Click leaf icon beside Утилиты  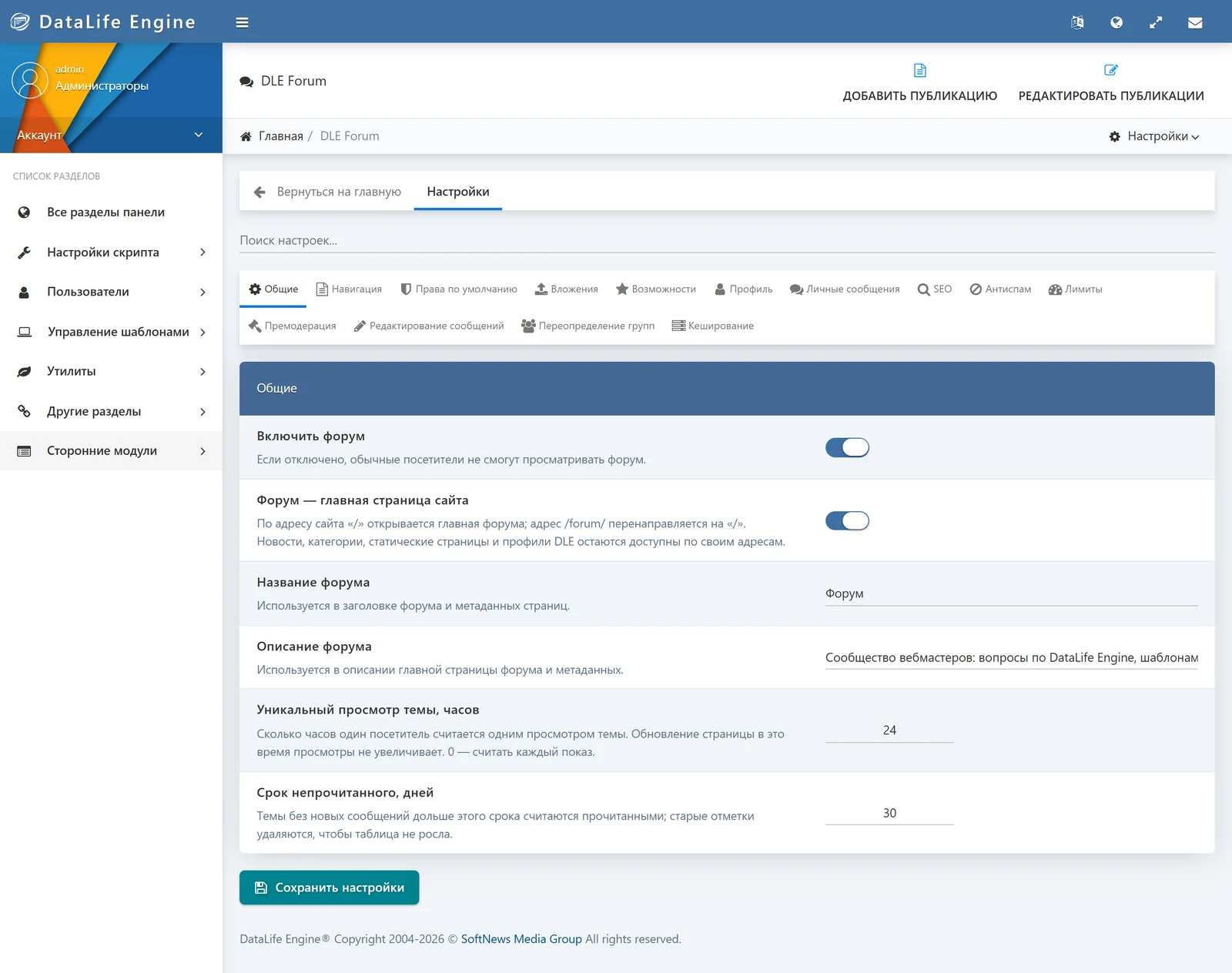(24, 372)
